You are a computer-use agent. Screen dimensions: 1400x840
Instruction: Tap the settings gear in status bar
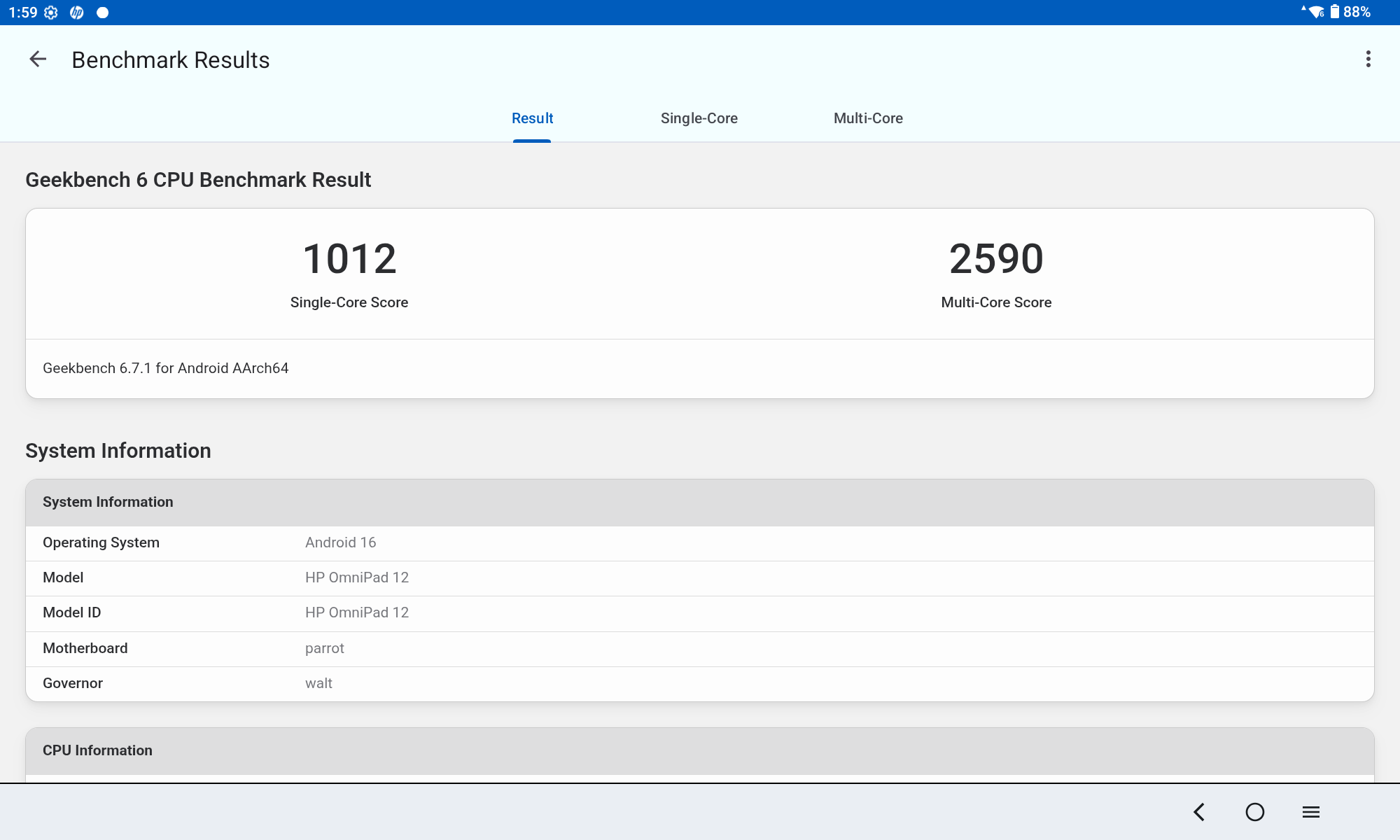[x=51, y=13]
